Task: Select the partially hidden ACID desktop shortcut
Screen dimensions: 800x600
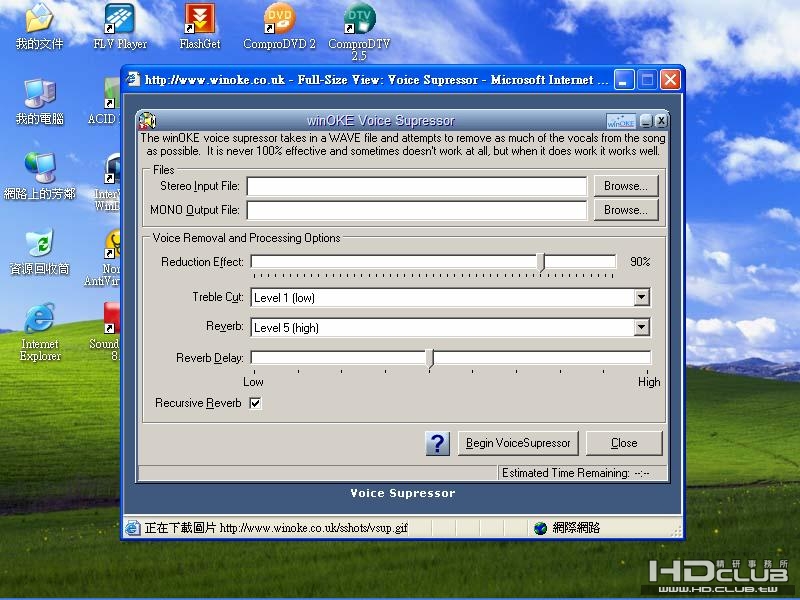Action: coord(105,102)
